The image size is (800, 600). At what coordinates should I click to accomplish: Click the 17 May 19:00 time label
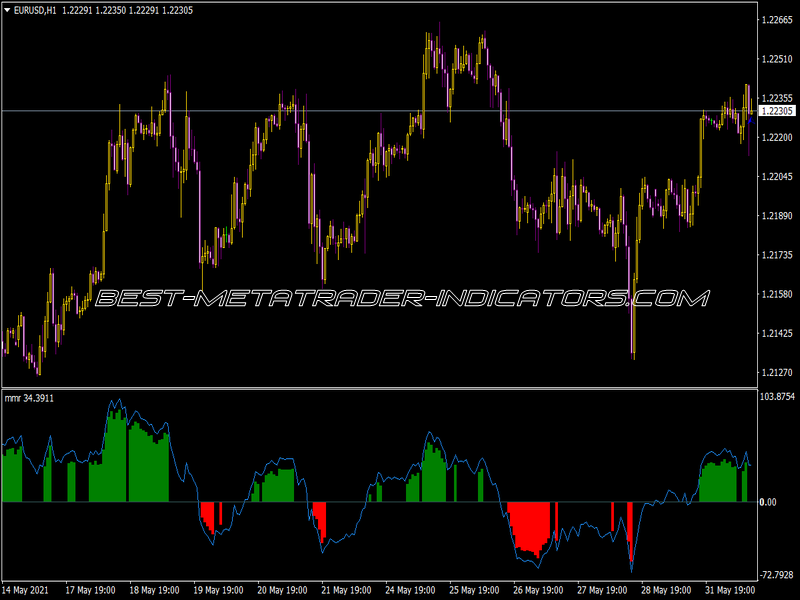click(90, 590)
